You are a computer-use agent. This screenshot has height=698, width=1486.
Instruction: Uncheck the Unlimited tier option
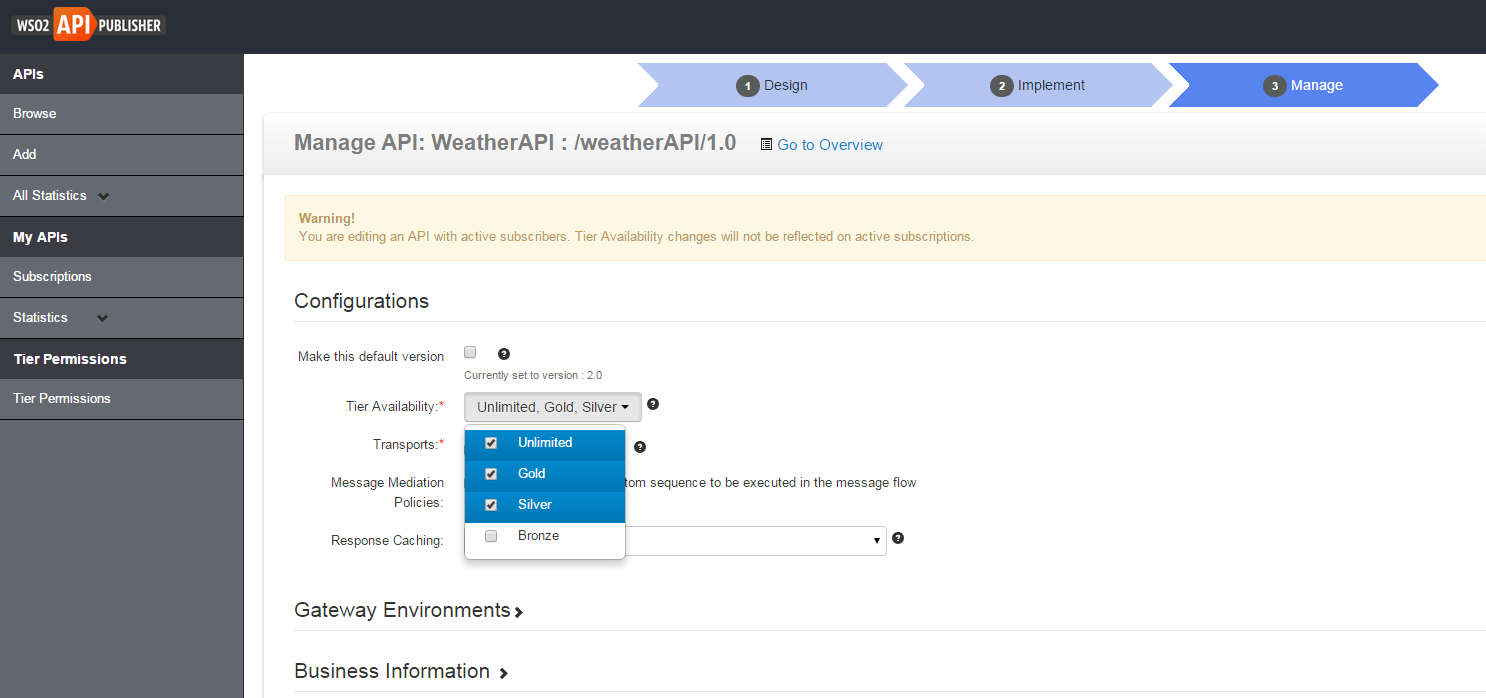click(x=491, y=443)
